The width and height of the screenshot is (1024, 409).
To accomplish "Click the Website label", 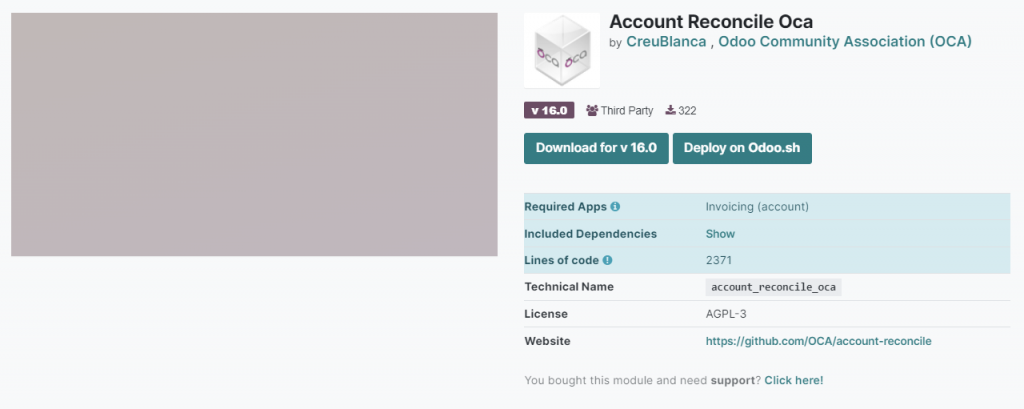I will 548,341.
